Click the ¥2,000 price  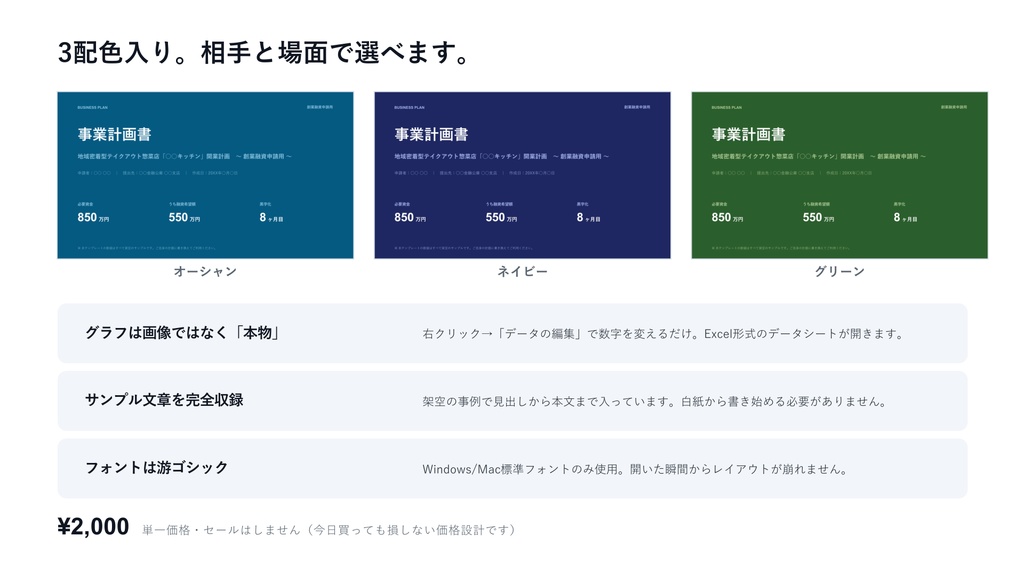click(x=93, y=526)
